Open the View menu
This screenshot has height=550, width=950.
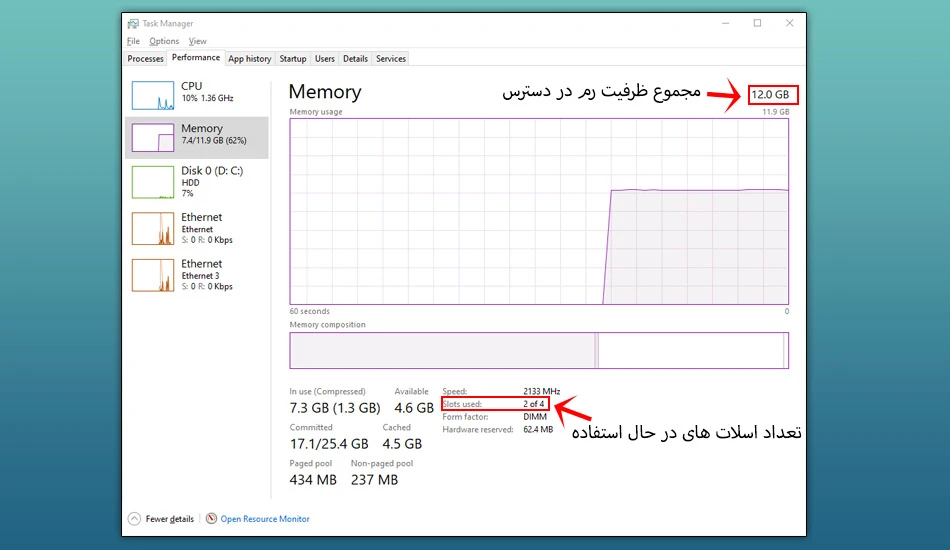pyautogui.click(x=198, y=41)
